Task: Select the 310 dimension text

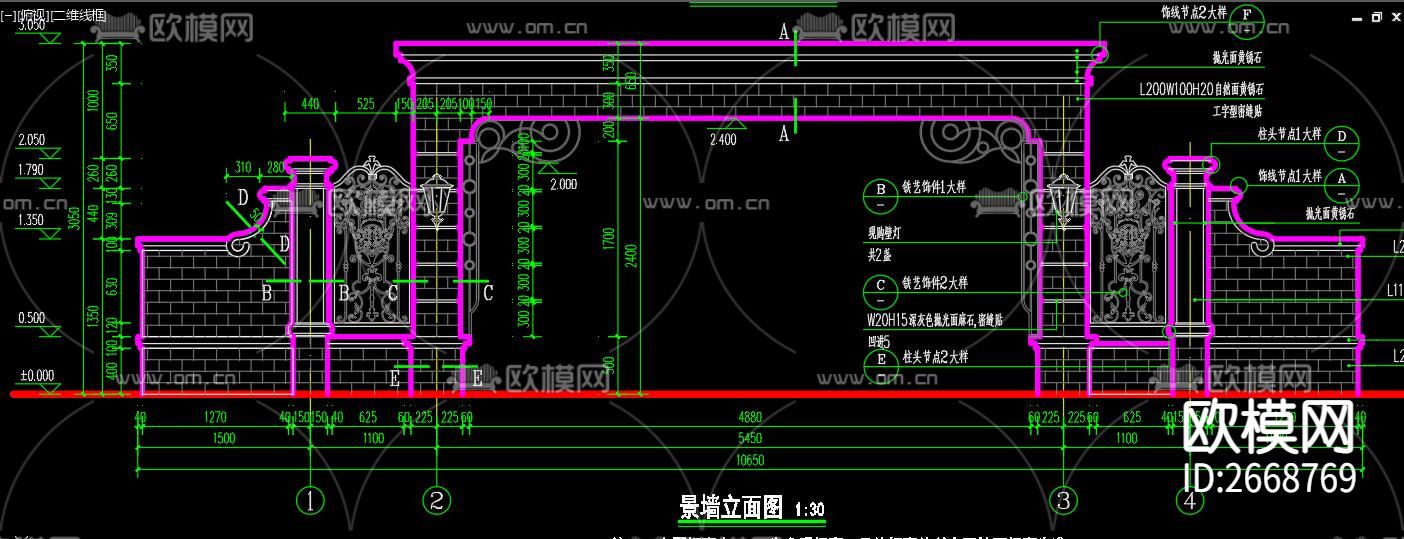Action: point(243,167)
